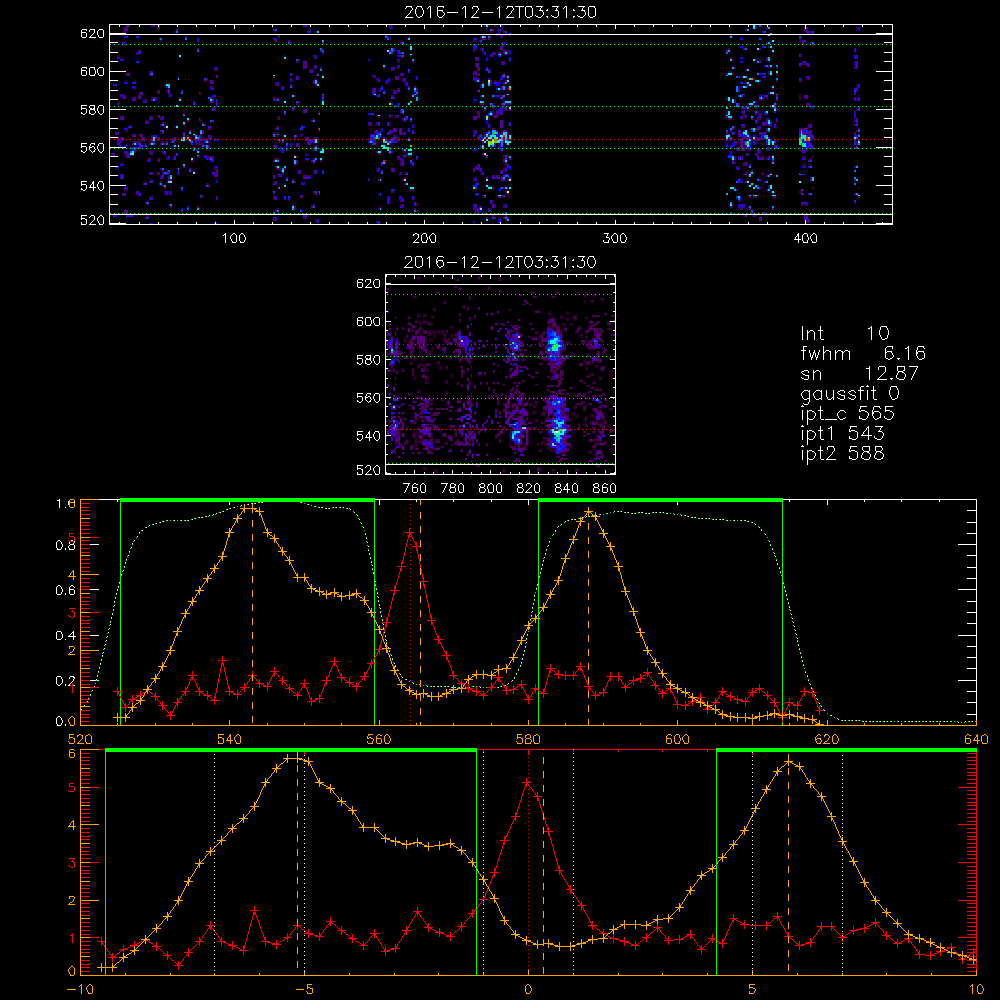Click x-axis label -5 of bottom profile plot
Viewport: 1000px width, 1000px height.
304,990
